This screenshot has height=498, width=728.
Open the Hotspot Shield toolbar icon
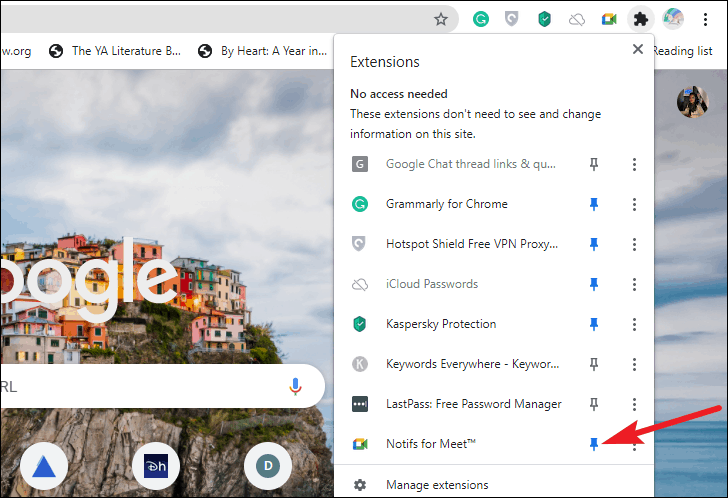(x=511, y=19)
